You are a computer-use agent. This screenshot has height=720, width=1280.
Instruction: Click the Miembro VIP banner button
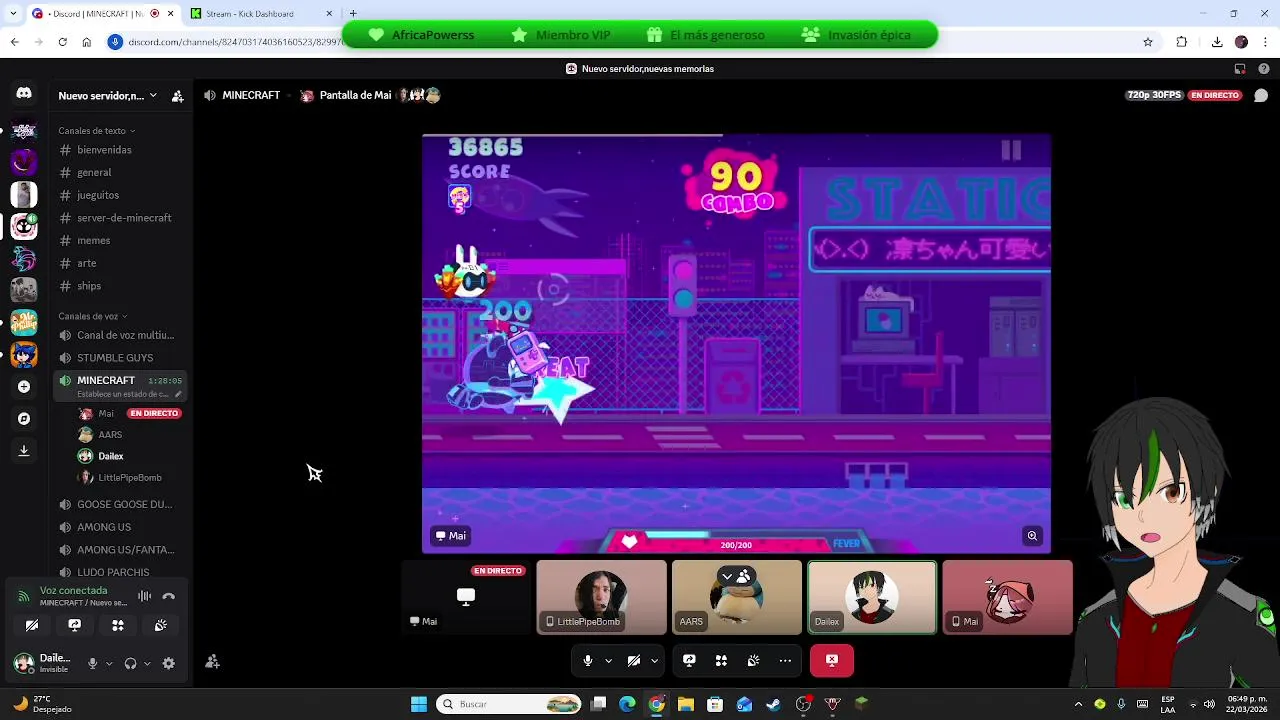562,35
